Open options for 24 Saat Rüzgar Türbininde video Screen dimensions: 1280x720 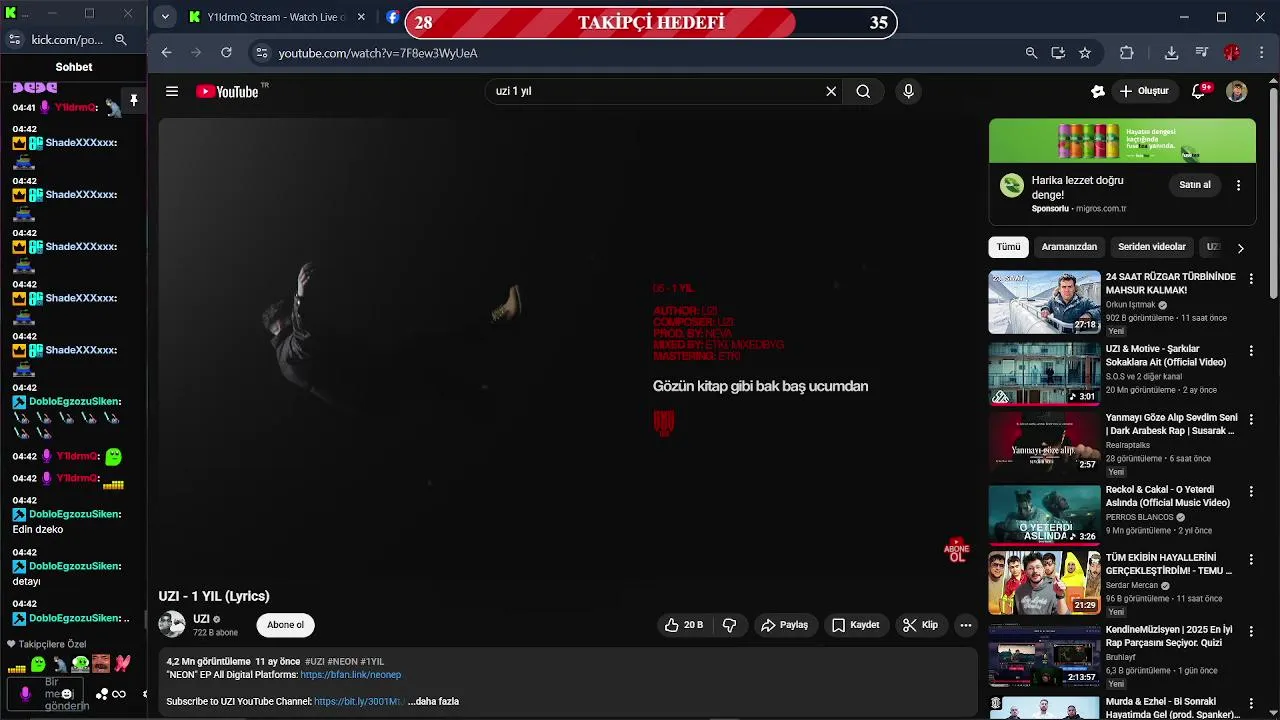tap(1250, 280)
